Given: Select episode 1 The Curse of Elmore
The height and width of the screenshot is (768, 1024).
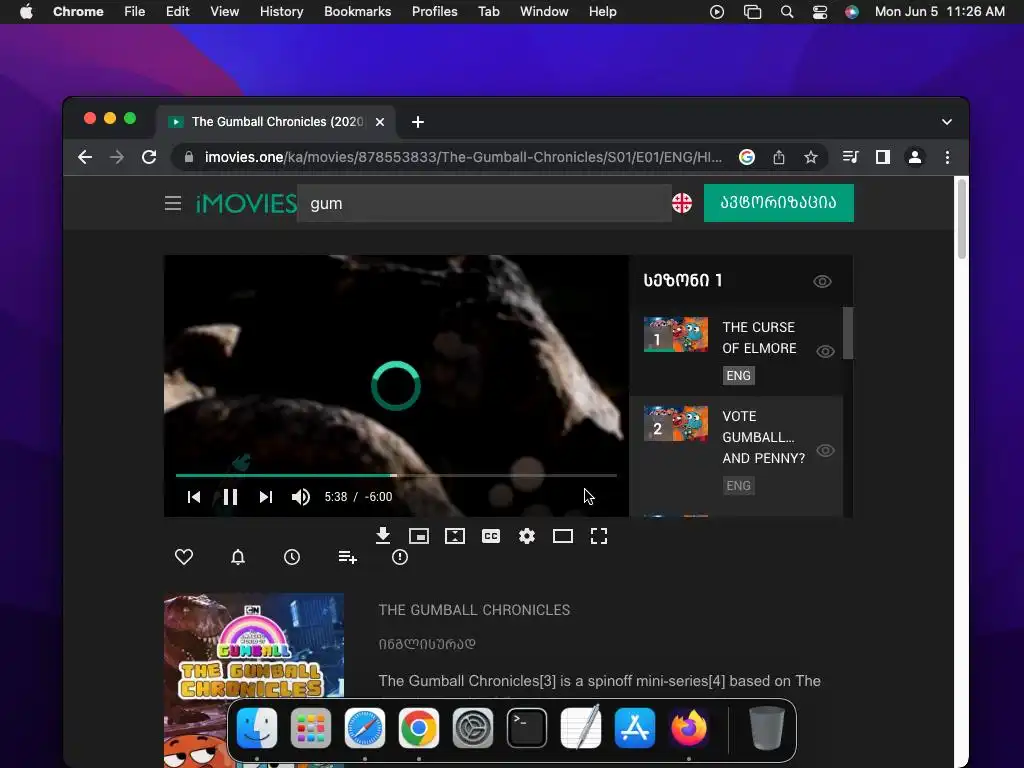Looking at the screenshot, I should point(736,351).
